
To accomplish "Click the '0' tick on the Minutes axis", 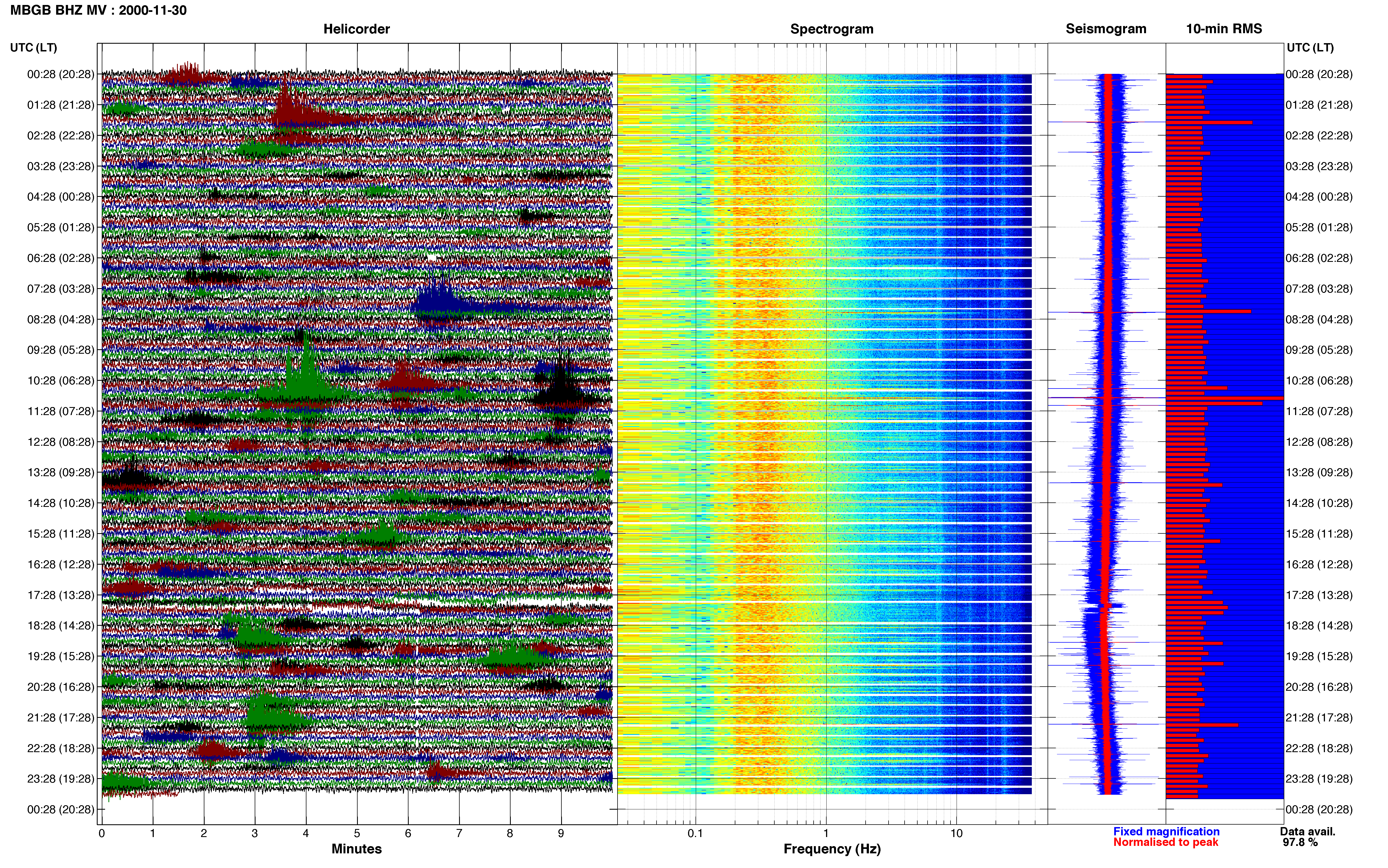I will click(101, 833).
